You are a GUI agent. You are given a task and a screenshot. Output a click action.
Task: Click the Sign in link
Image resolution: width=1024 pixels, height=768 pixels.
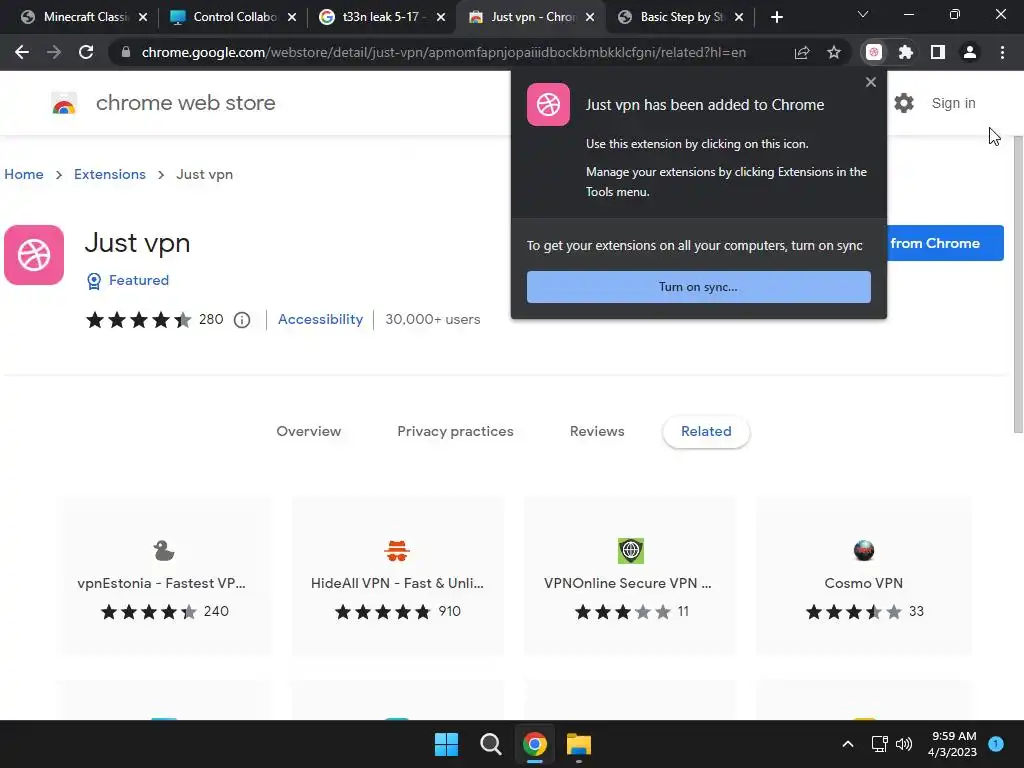click(x=953, y=103)
